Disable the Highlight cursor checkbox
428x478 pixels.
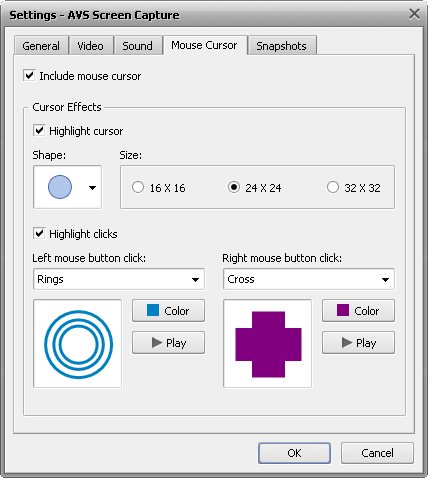39,131
